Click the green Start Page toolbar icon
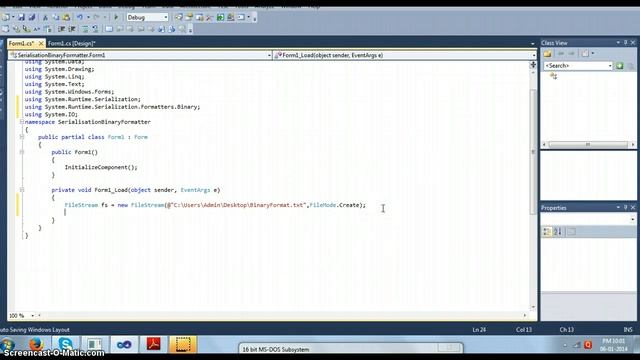 220,17
